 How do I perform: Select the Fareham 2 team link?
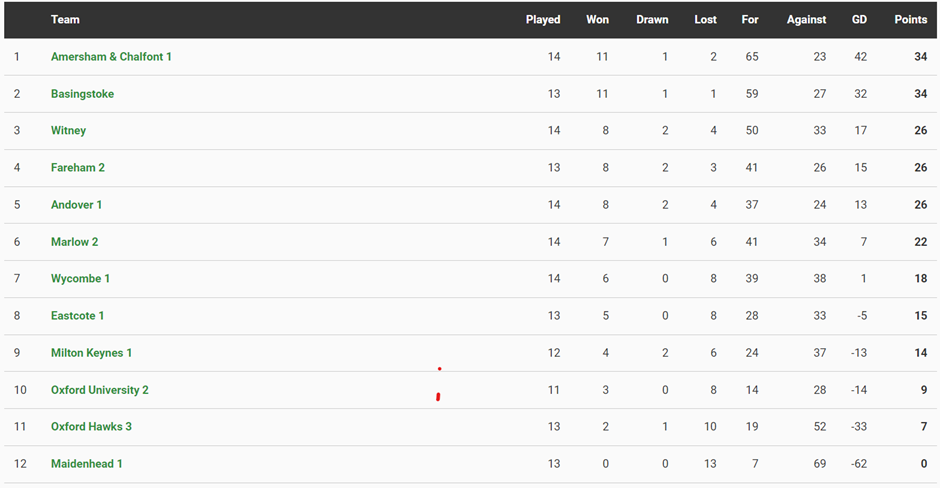point(78,168)
